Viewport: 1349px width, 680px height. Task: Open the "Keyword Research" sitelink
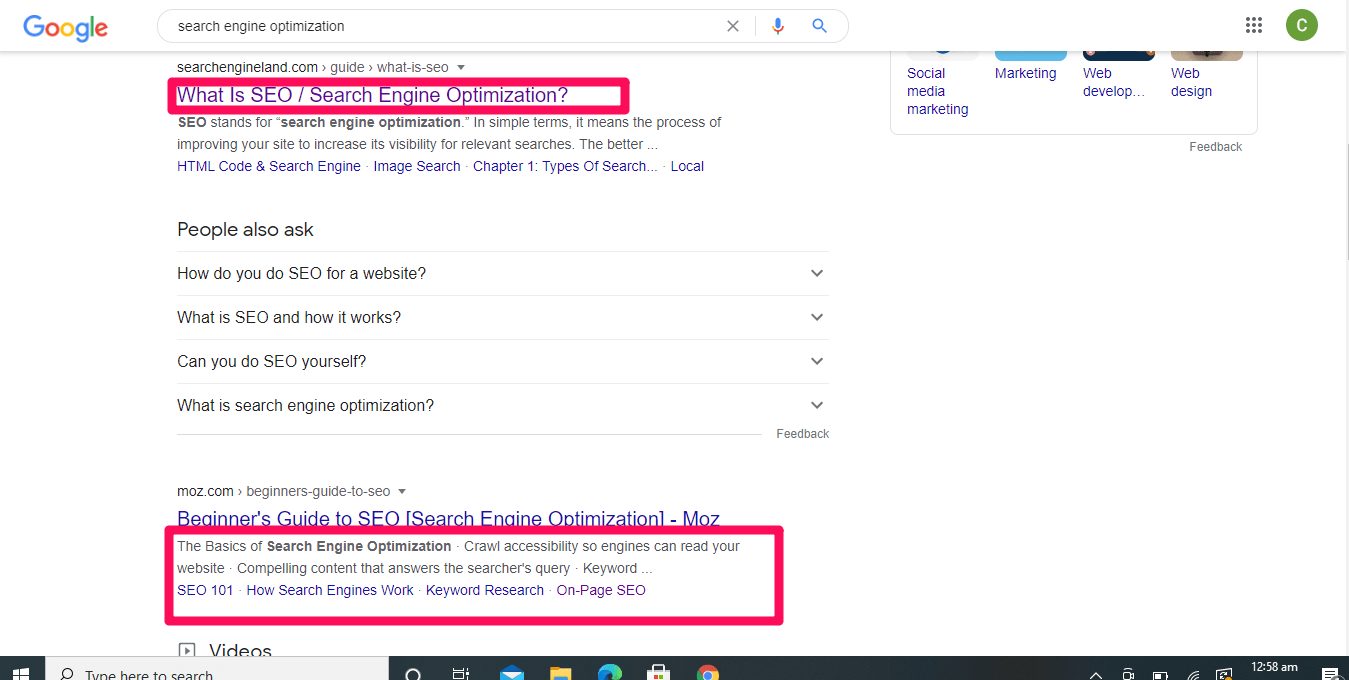(x=484, y=590)
